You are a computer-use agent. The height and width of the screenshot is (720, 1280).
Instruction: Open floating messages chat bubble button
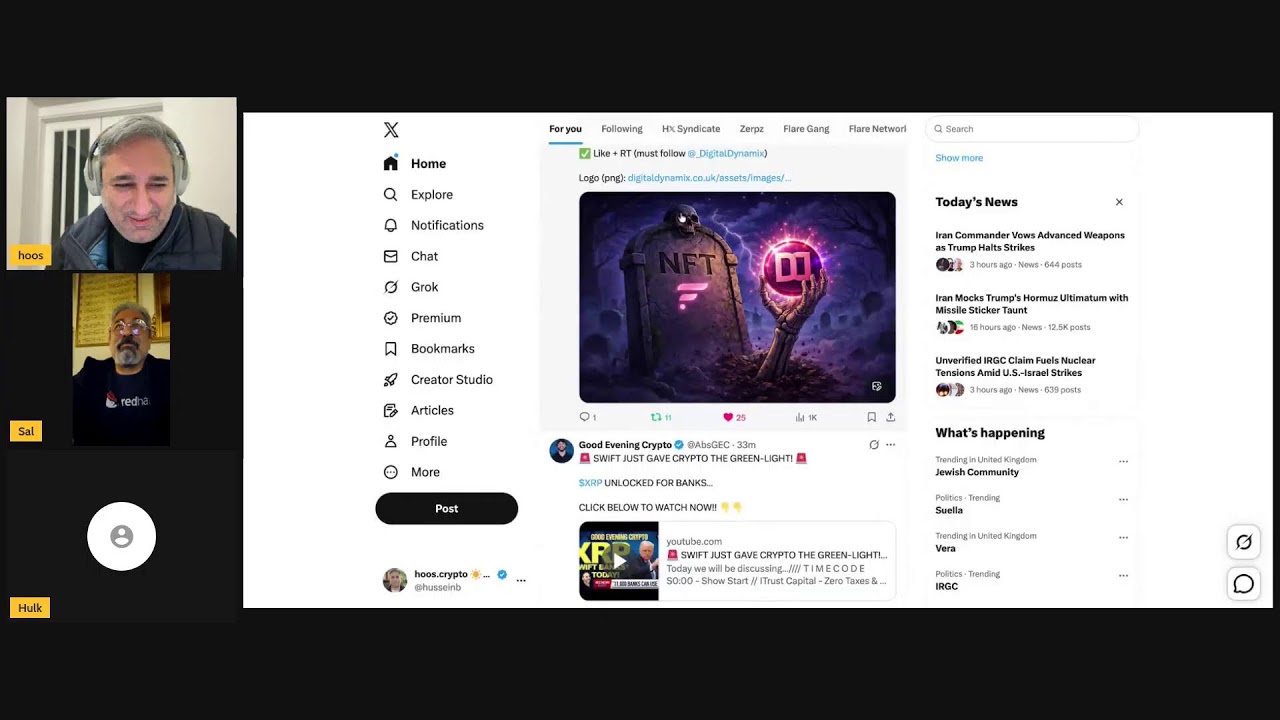coord(1244,584)
